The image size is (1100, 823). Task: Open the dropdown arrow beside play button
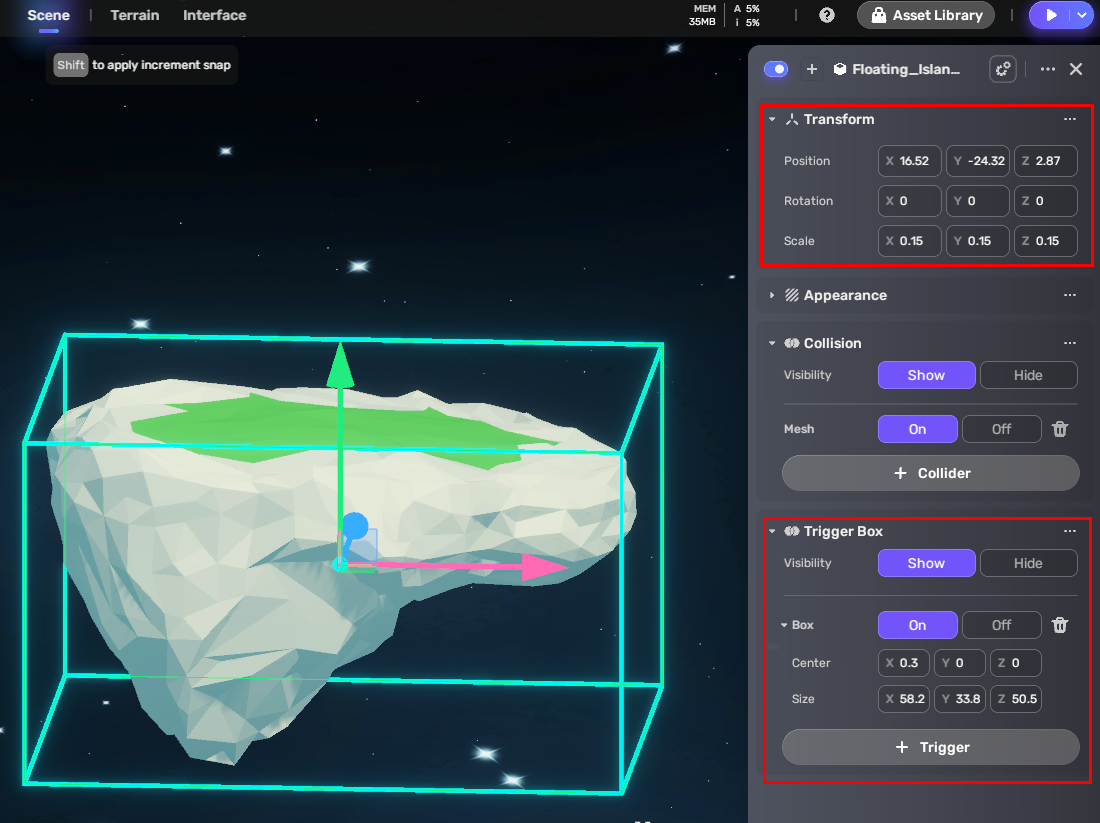(1082, 15)
